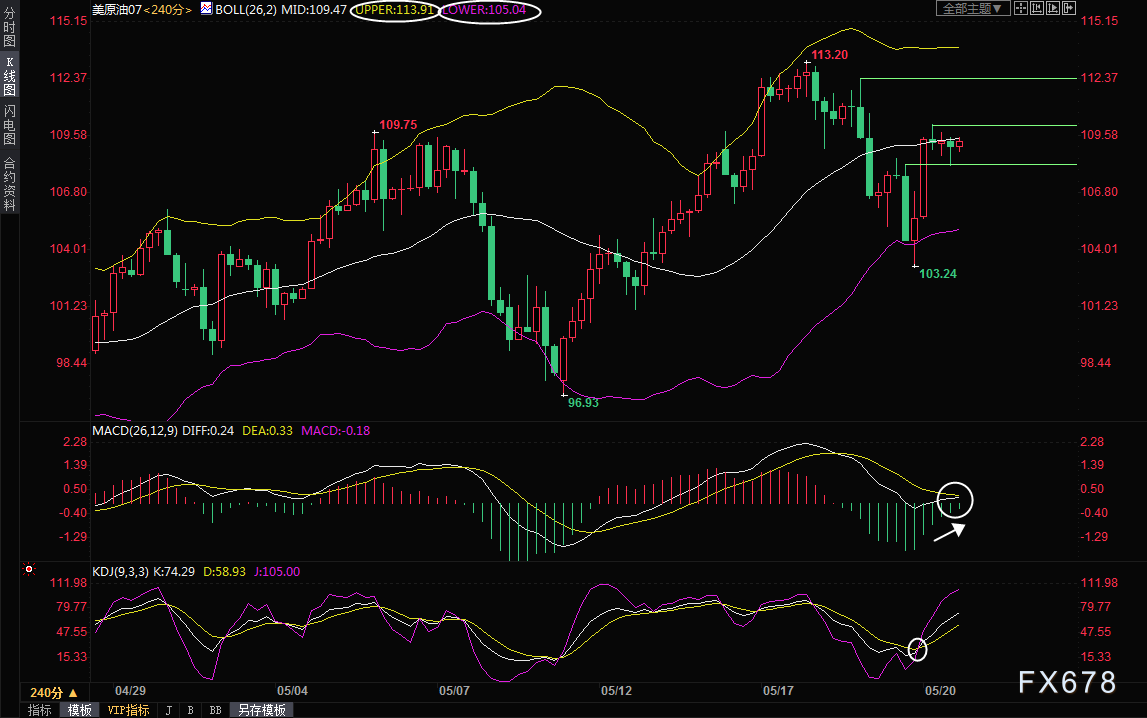This screenshot has height=718, width=1147.
Task: Click the MACD(26,12,9) indicator label
Action: [135, 431]
